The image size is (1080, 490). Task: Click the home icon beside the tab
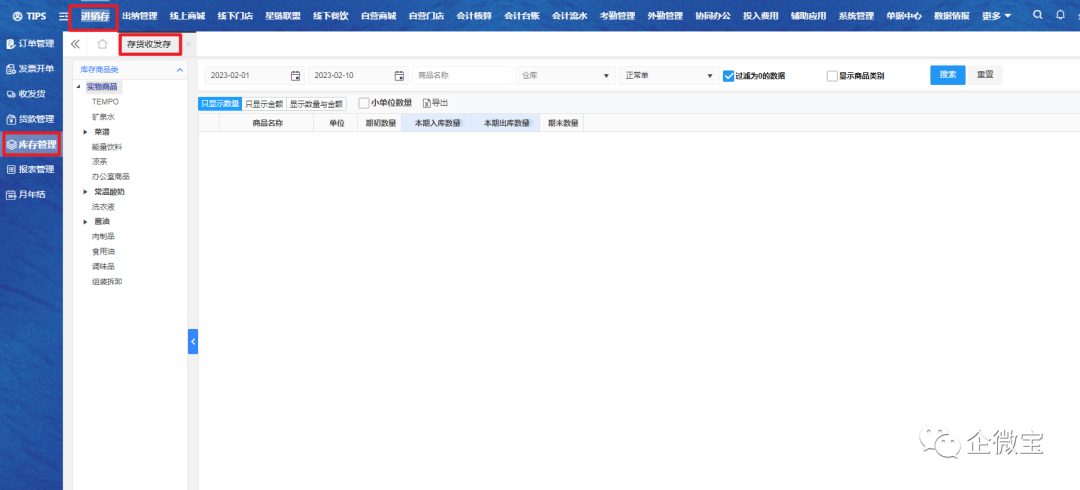click(x=102, y=44)
